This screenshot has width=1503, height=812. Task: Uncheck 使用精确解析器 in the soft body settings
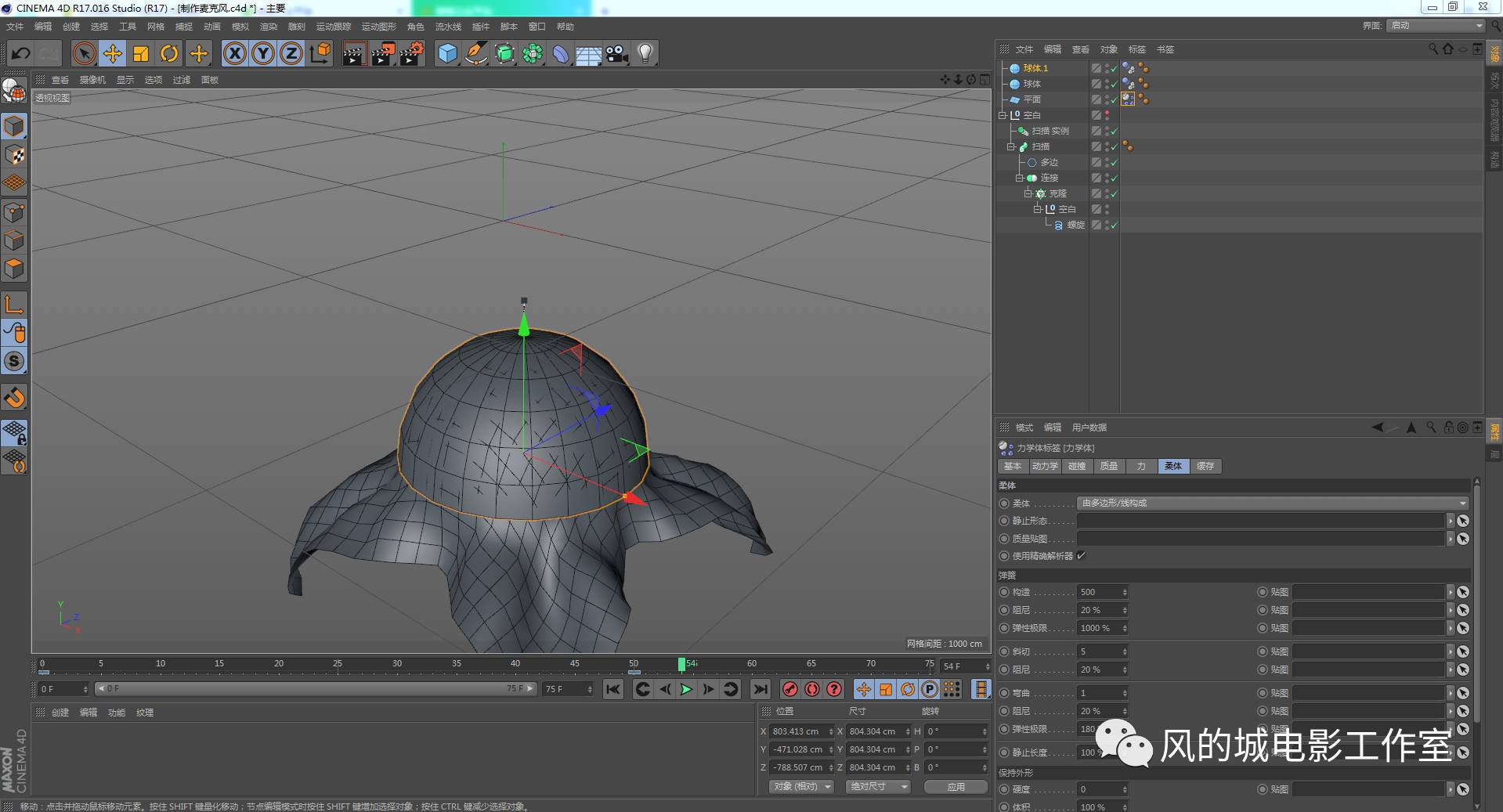pos(1082,556)
